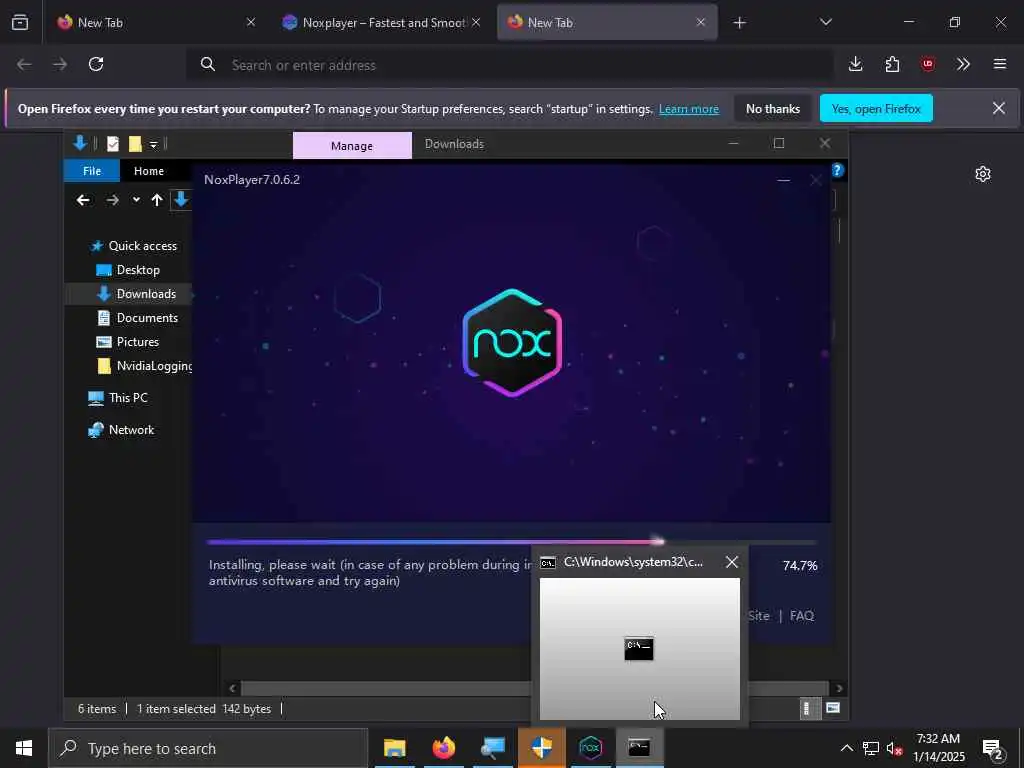Expand recent locations dropdown in Explorer

[x=136, y=200]
